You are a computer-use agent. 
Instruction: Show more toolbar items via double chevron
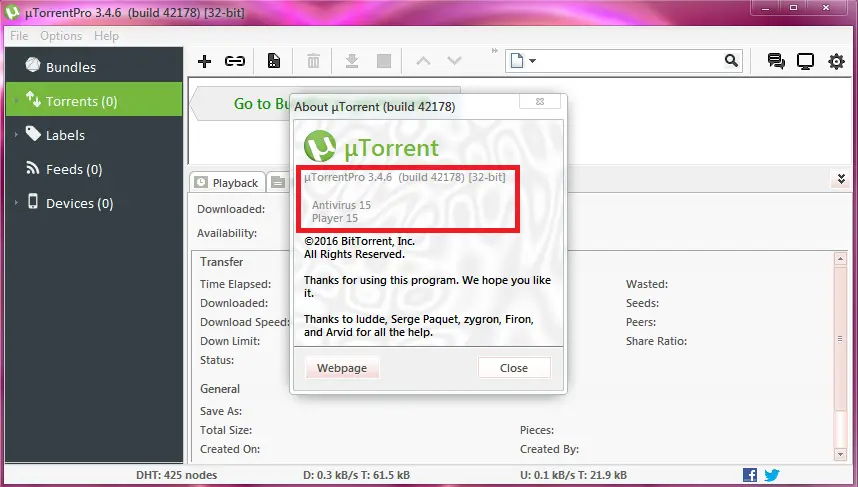pyautogui.click(x=495, y=50)
